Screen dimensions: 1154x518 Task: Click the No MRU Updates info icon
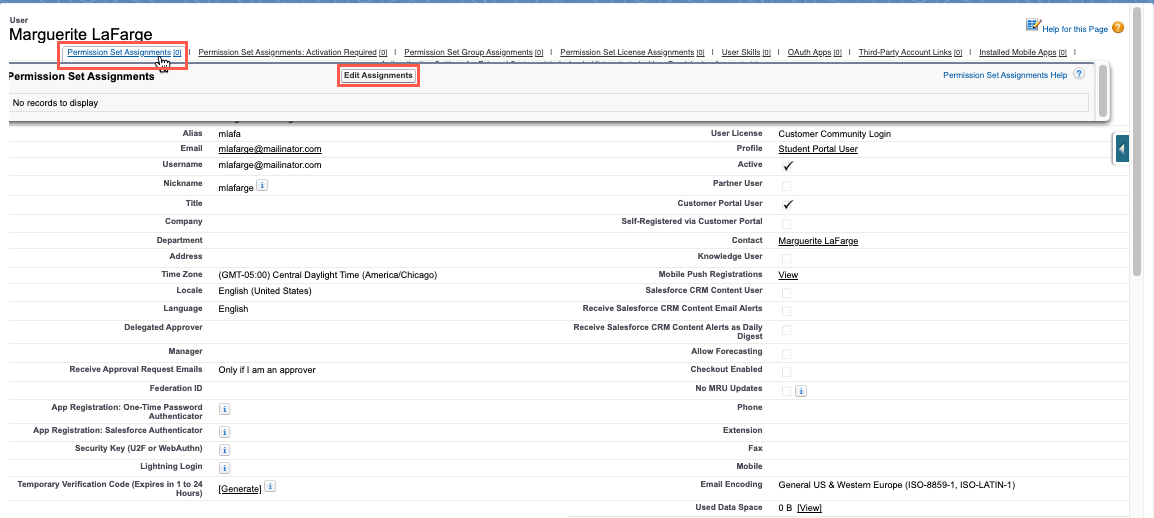coord(801,390)
